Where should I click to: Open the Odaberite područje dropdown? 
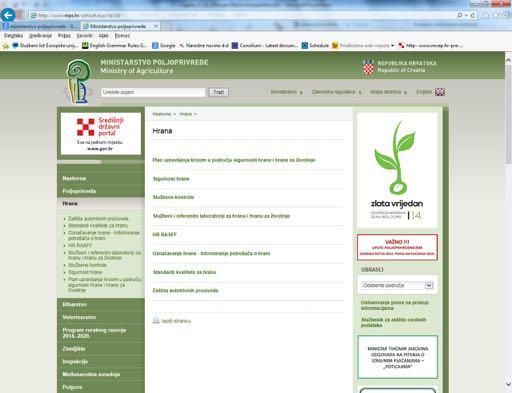tap(397, 285)
